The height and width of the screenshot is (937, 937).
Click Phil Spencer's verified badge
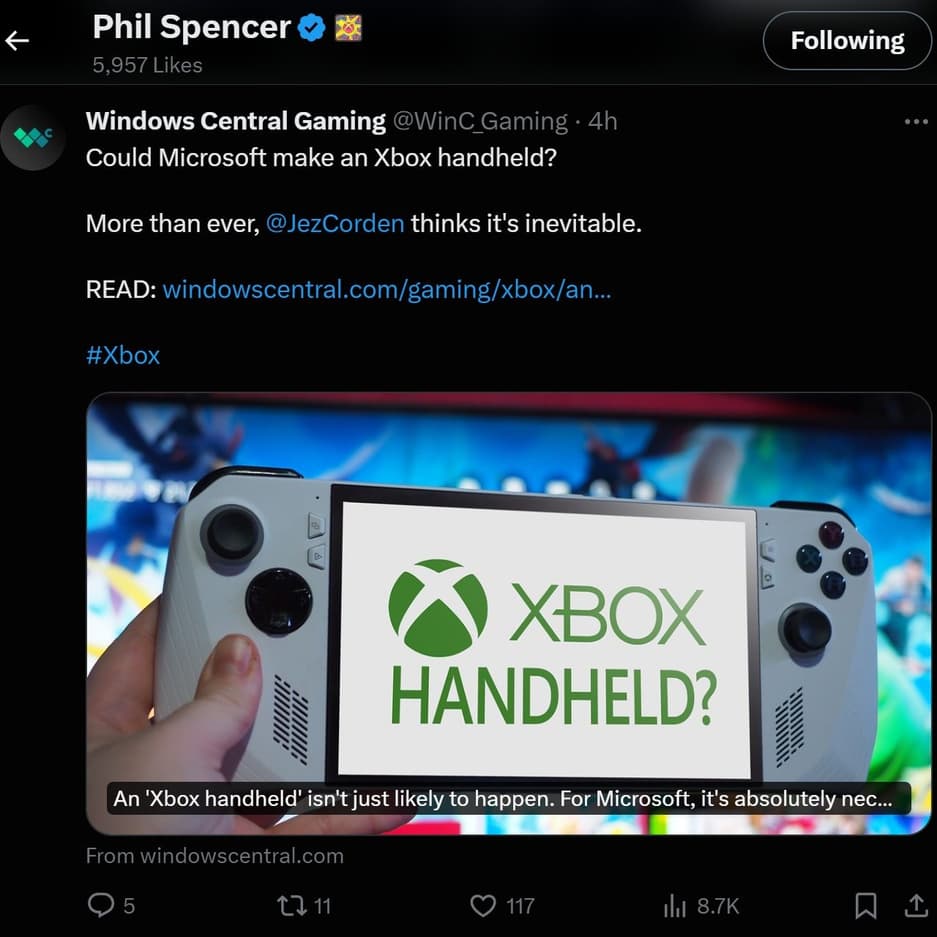point(313,29)
